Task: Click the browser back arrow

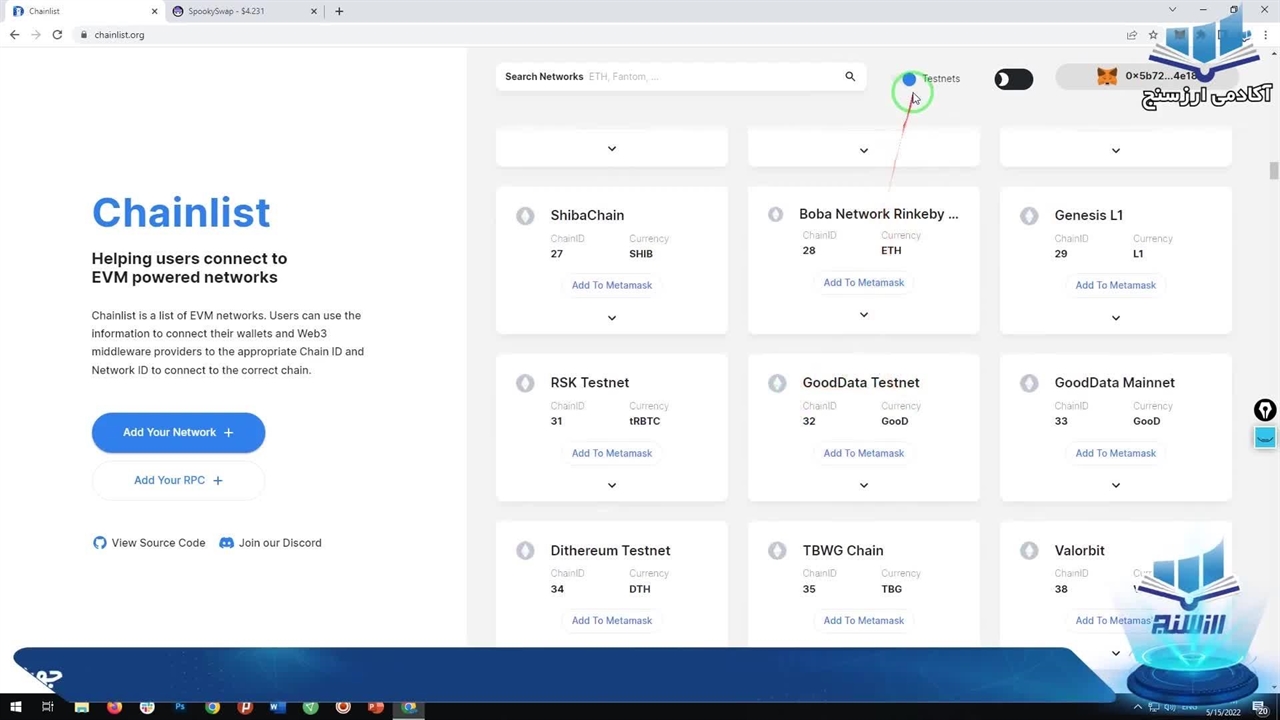Action: point(14,34)
